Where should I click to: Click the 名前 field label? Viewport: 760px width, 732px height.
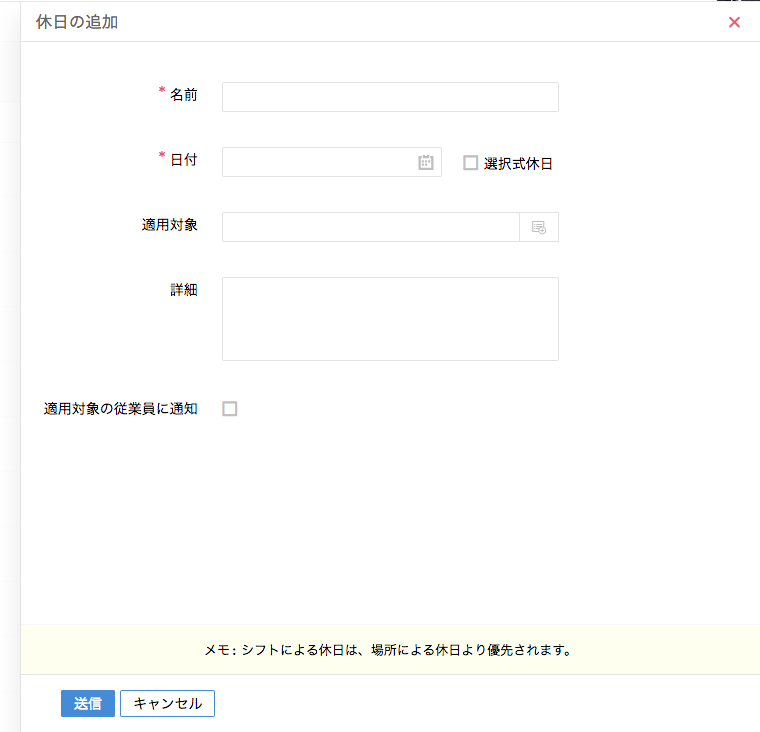coord(183,95)
